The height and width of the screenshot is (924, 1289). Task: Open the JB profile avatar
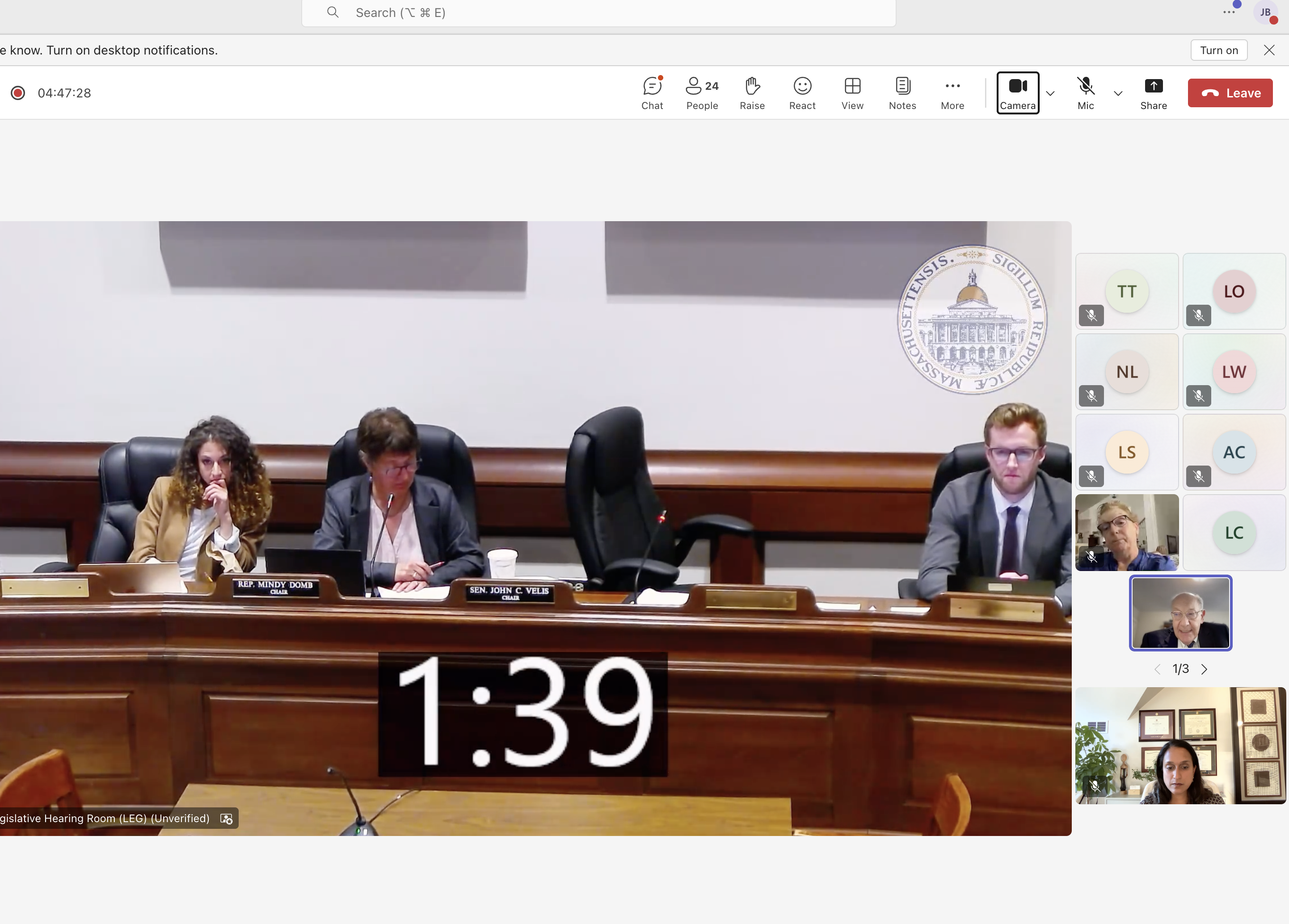[1265, 13]
